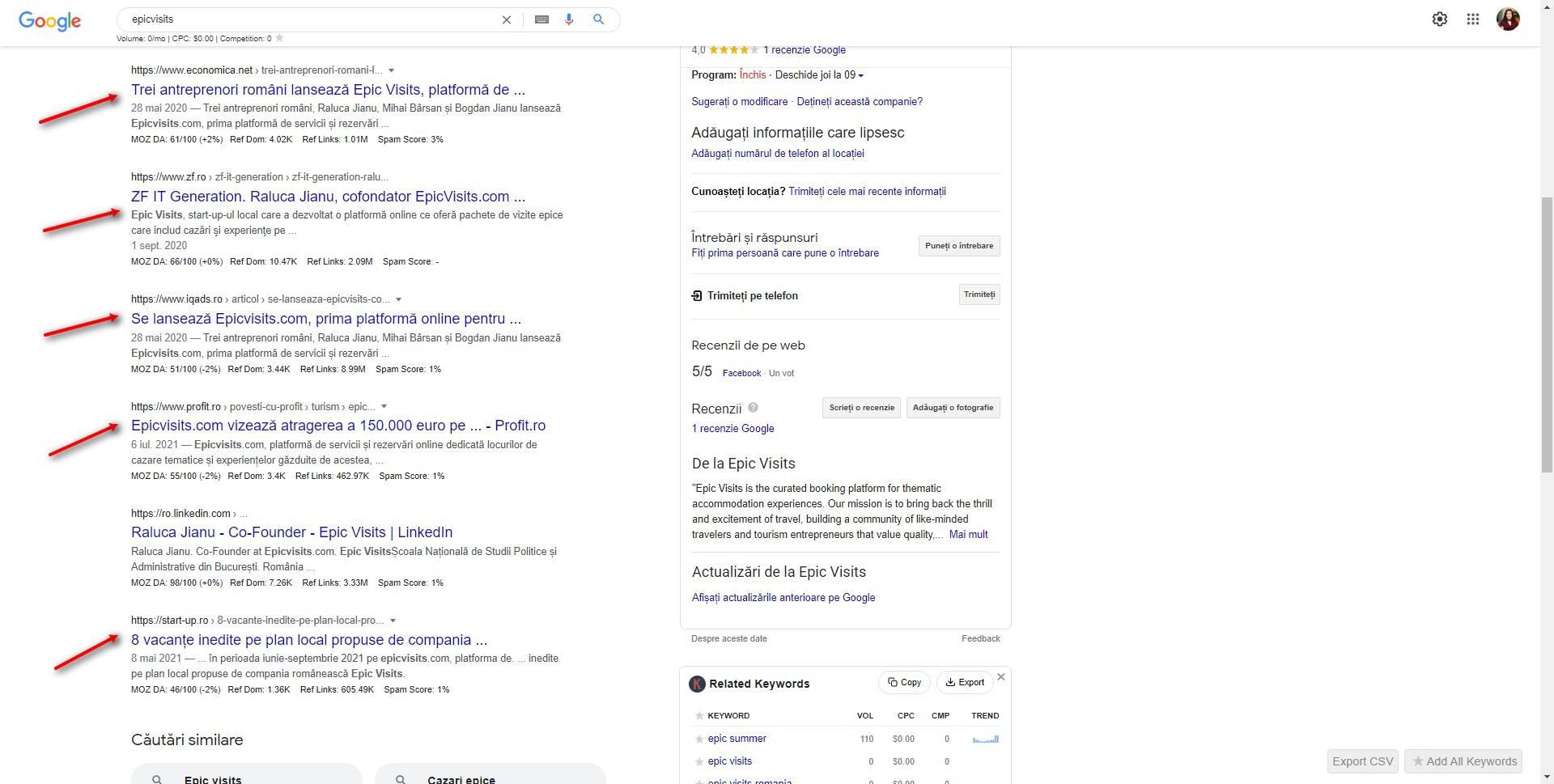This screenshot has width=1554, height=784.
Task: Open Google settings gear icon
Action: click(1440, 19)
